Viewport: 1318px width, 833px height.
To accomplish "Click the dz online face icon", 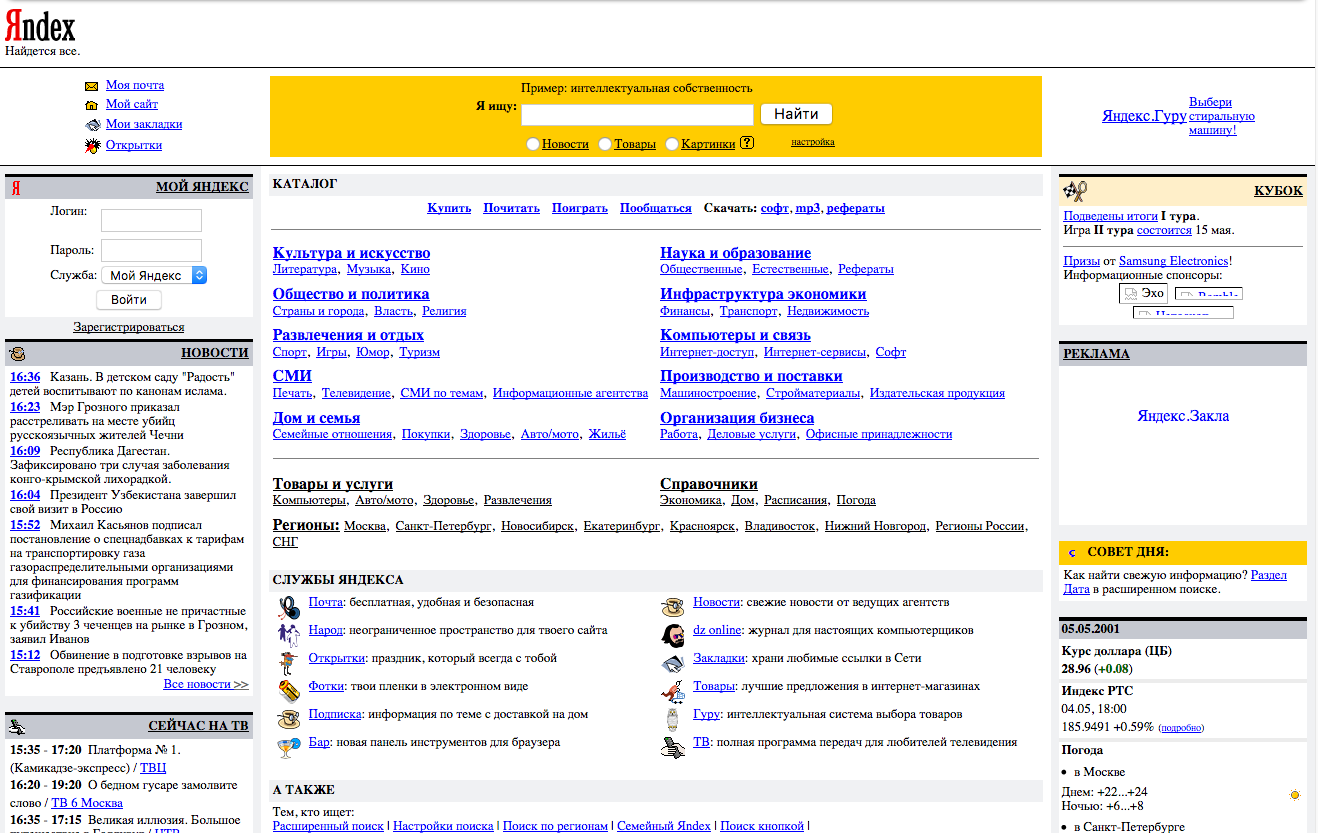I will pos(674,635).
